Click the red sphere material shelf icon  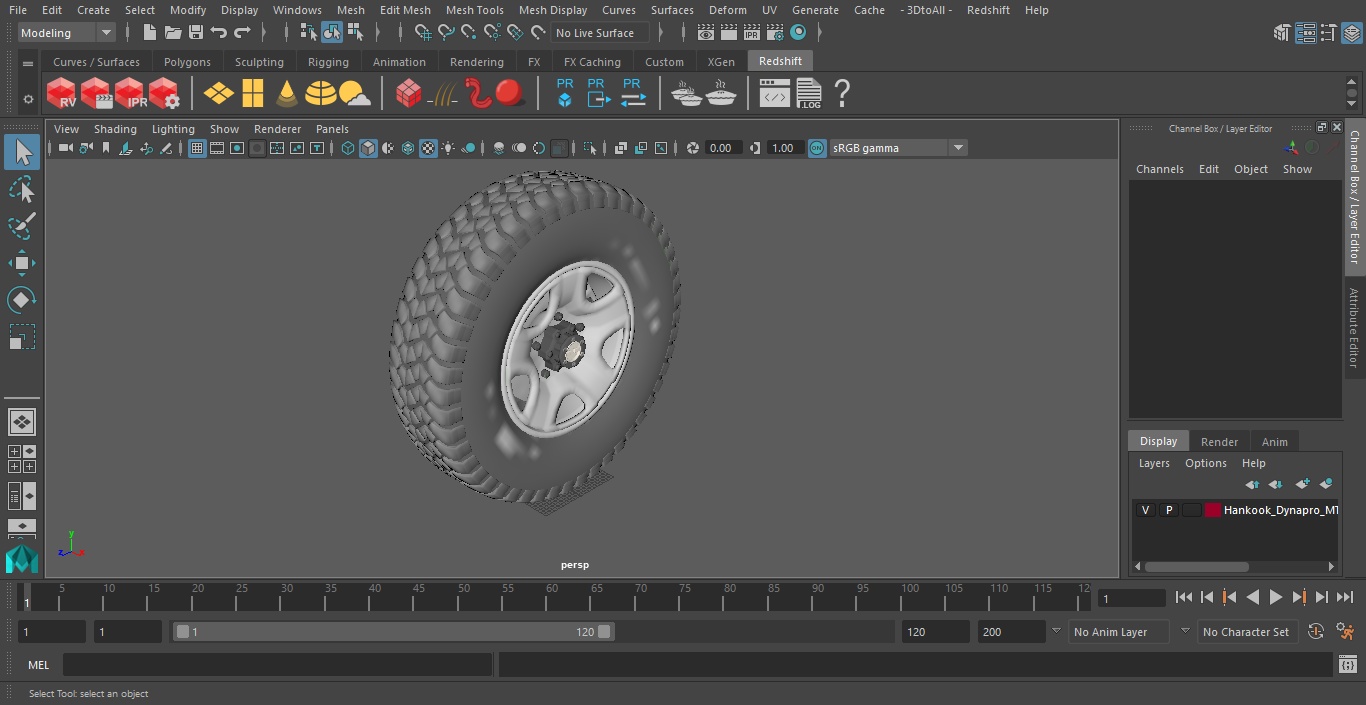pyautogui.click(x=510, y=94)
